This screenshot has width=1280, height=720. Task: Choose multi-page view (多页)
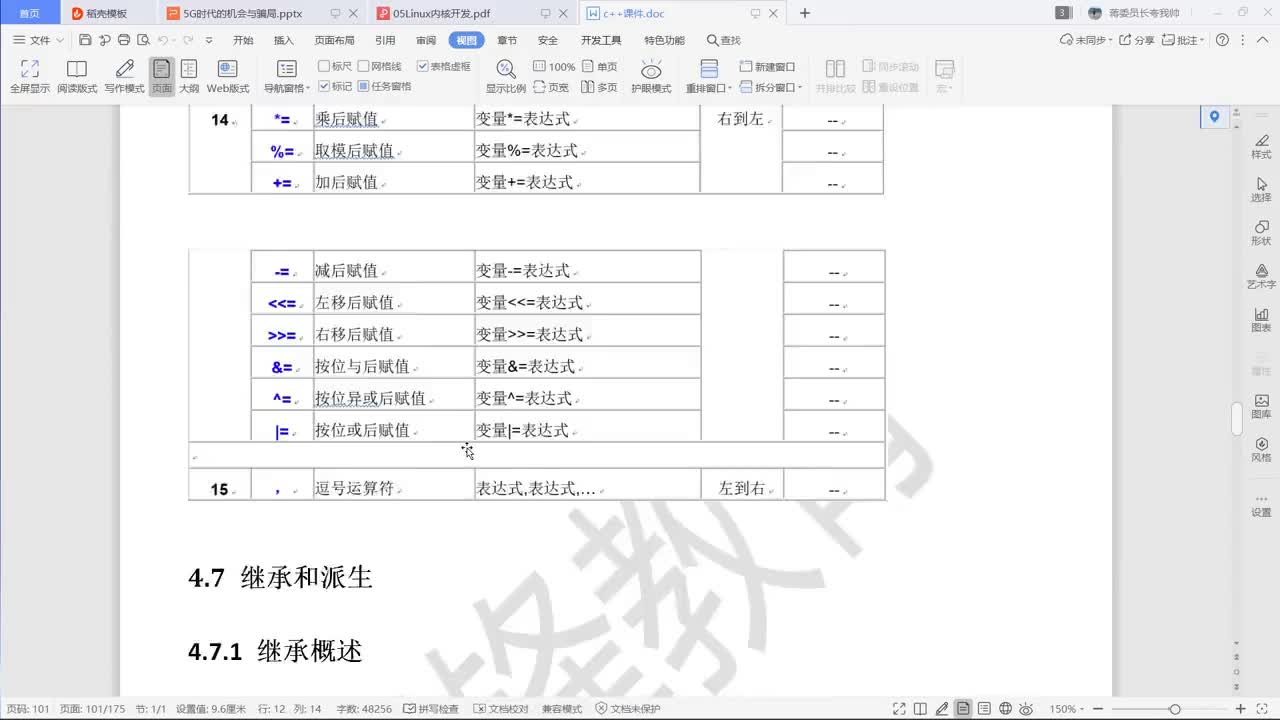(600, 87)
